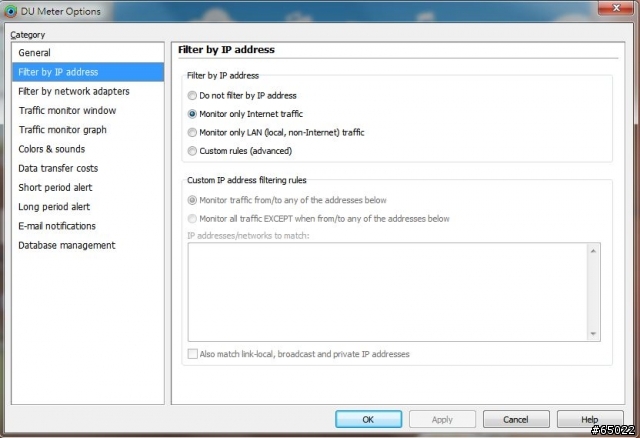Open E-mail notifications category
The width and height of the screenshot is (640, 438).
pos(88,226)
